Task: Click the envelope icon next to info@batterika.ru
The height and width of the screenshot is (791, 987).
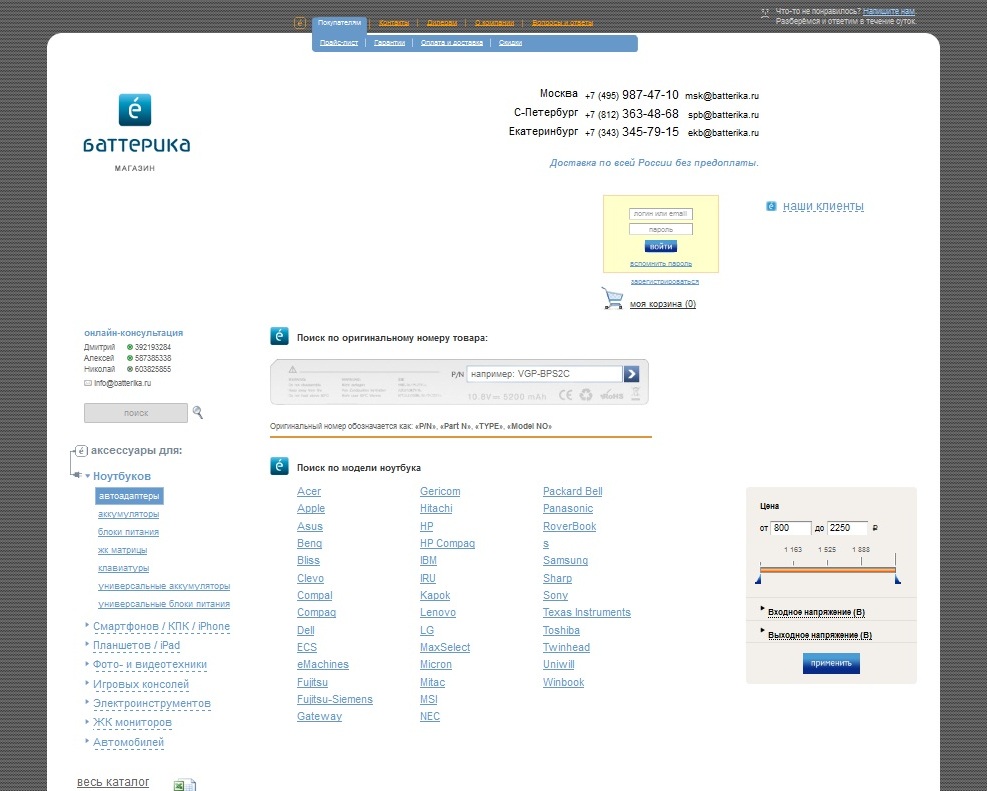Action: pyautogui.click(x=88, y=383)
